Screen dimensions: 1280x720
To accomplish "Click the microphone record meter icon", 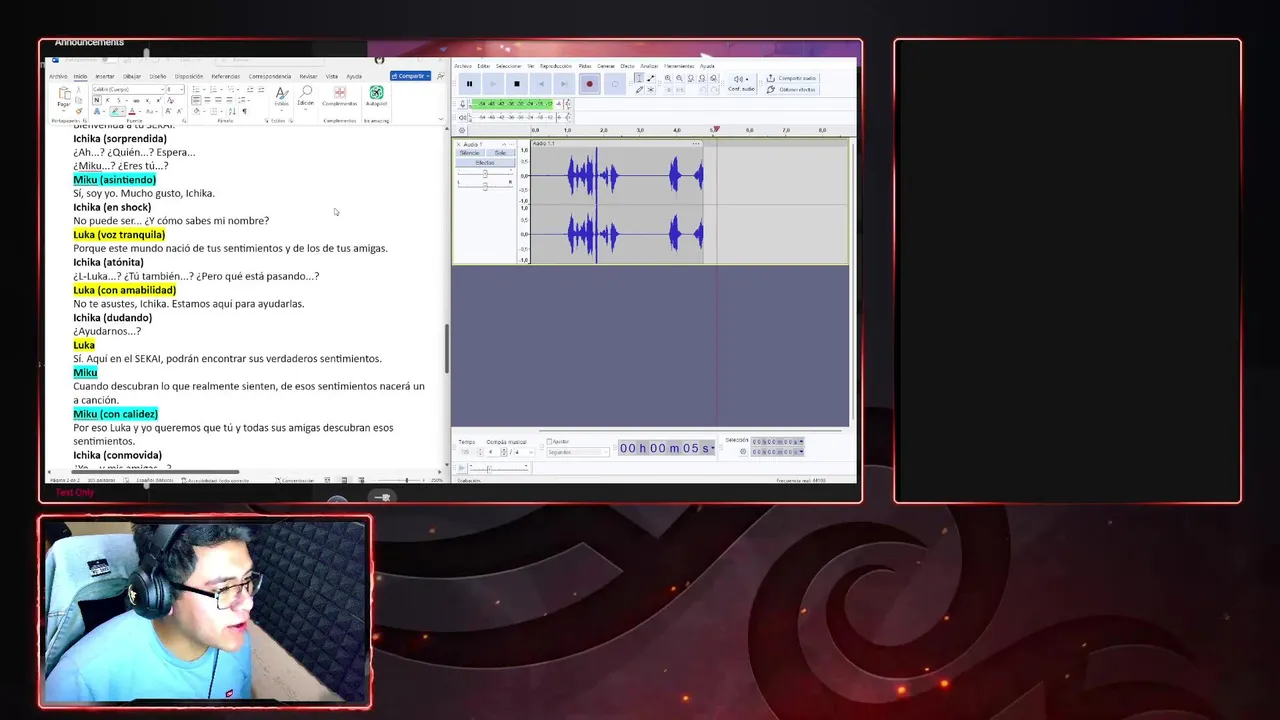I will click(463, 104).
